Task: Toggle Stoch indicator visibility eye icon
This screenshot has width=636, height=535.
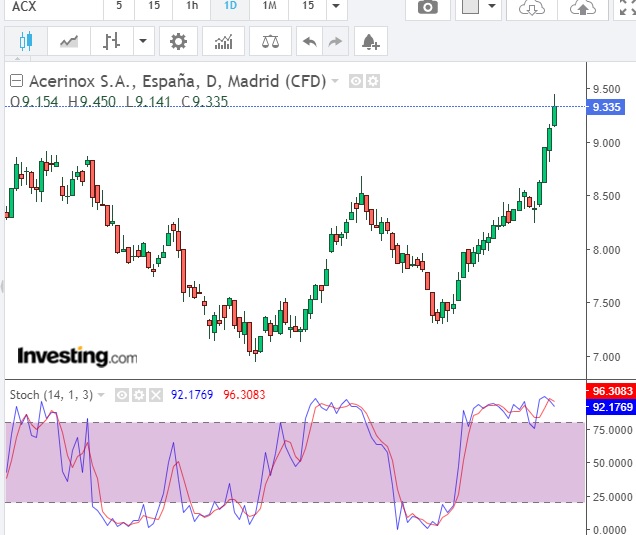Action: [x=122, y=395]
